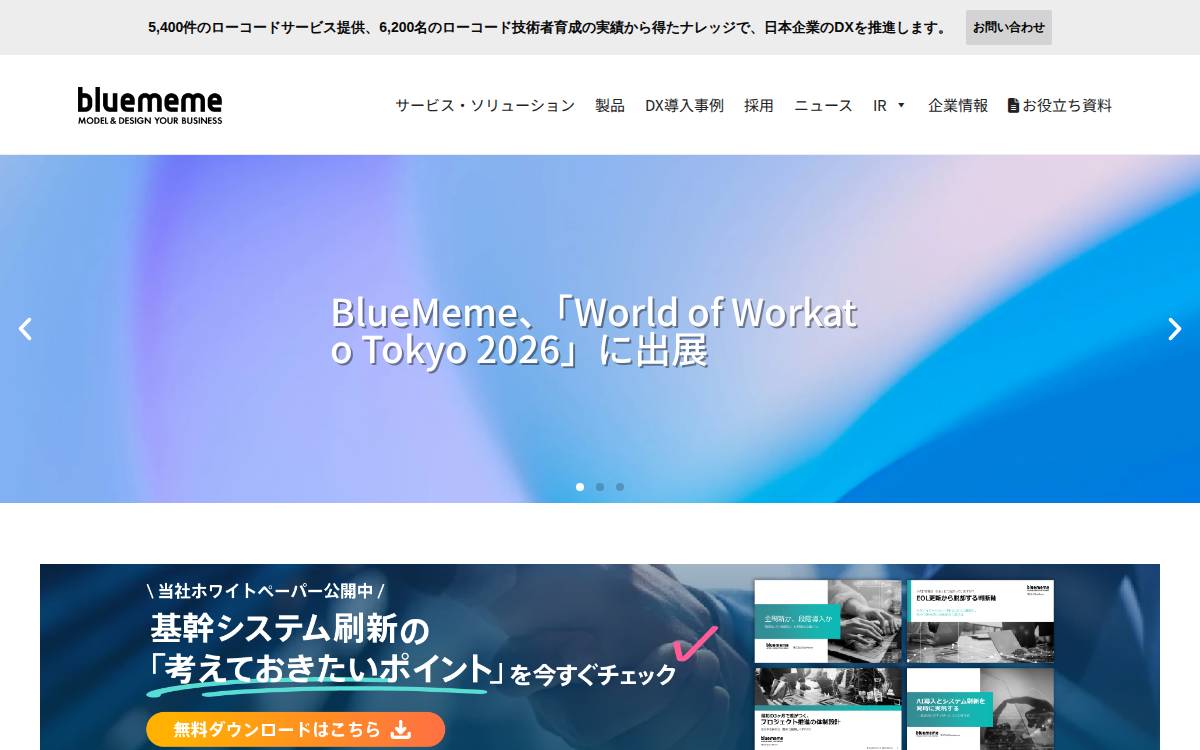Advance carousel with right arrow
Screen dimensions: 1200x750
tap(1175, 329)
